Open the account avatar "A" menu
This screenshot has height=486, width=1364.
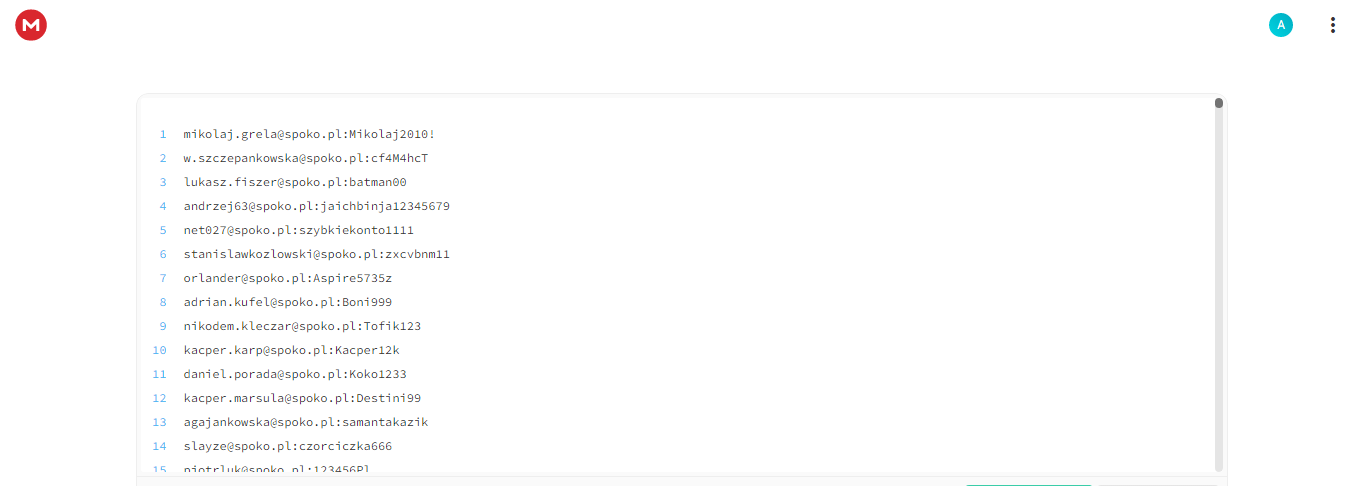[x=1280, y=25]
